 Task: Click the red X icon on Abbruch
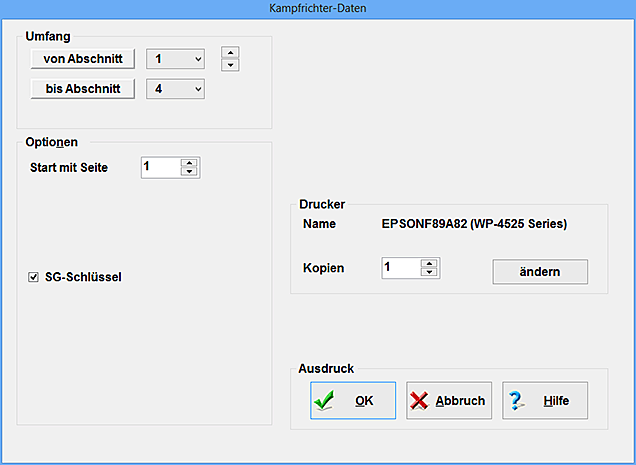(420, 401)
